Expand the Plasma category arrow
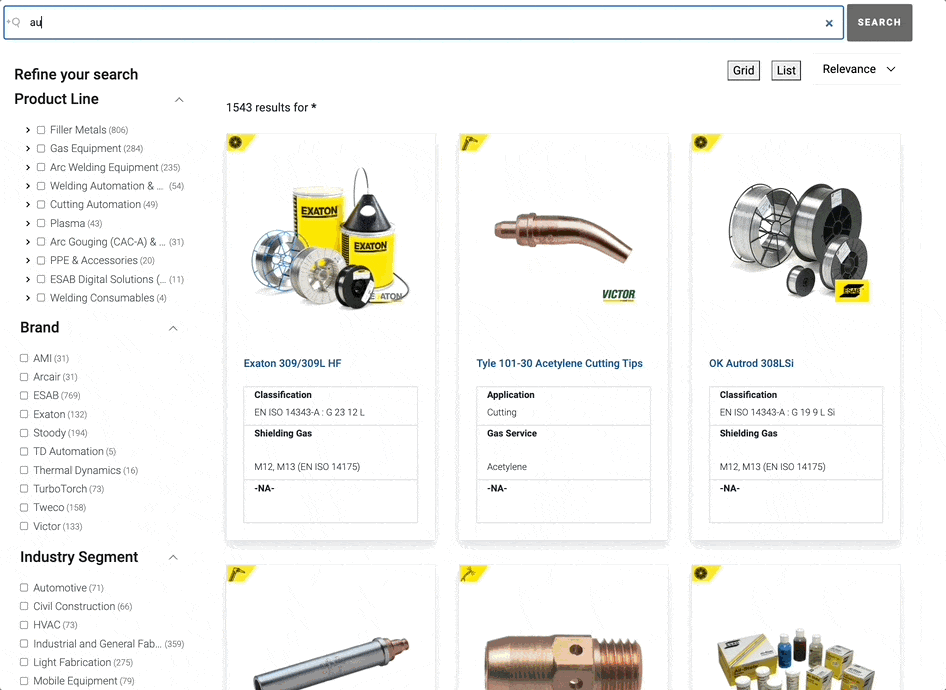 tap(28, 224)
